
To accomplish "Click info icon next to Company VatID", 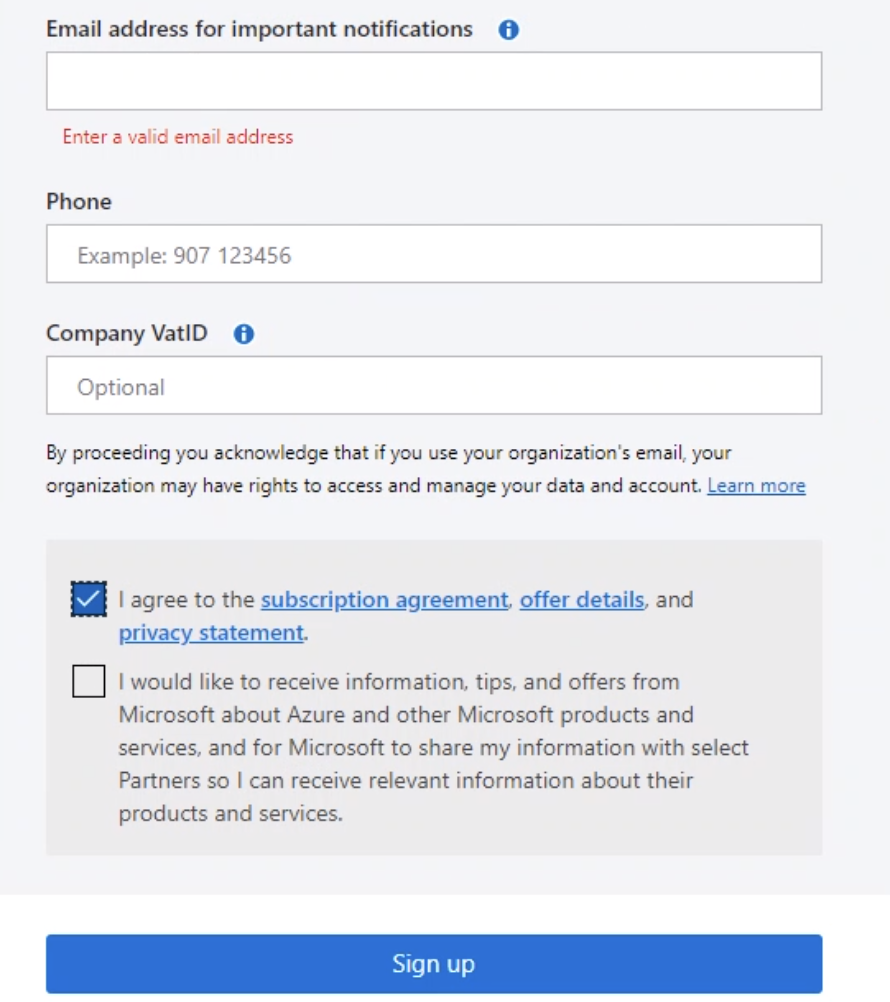I will coord(243,334).
